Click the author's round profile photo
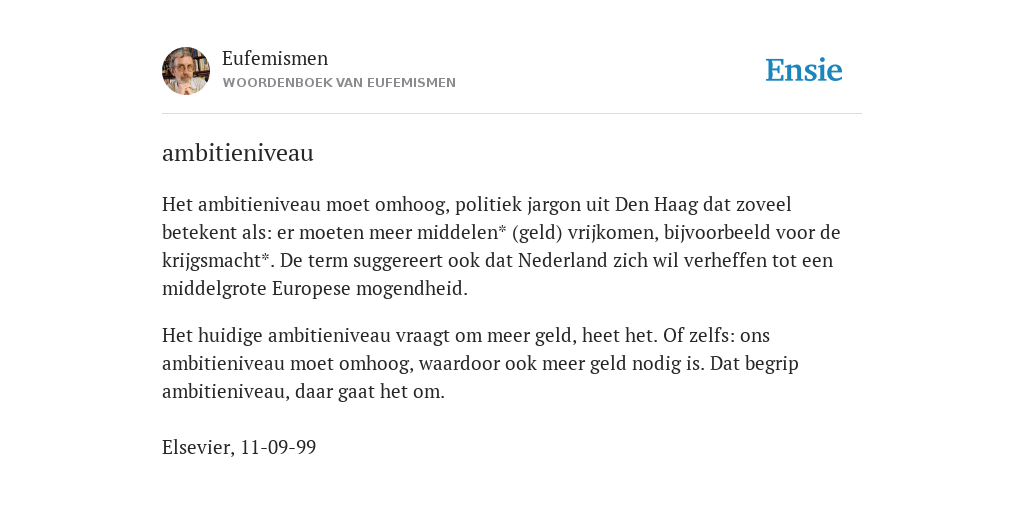The image size is (1024, 512). tap(186, 71)
